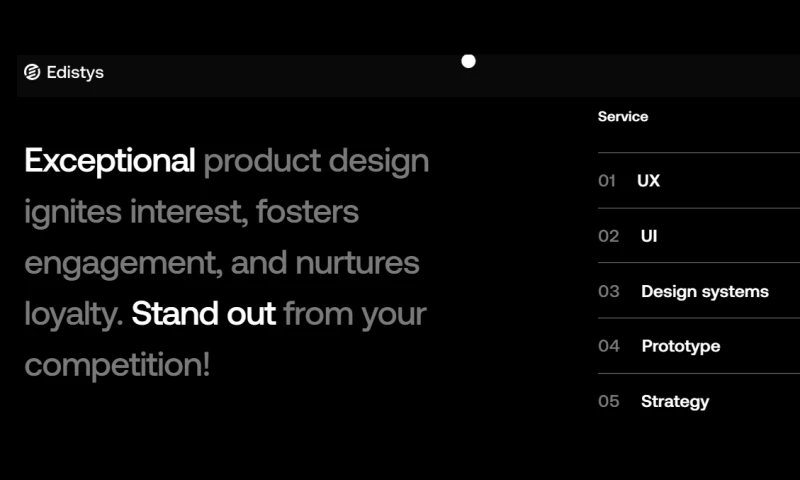800x480 pixels.
Task: Click the phrase product design in headline
Action: tap(316, 160)
